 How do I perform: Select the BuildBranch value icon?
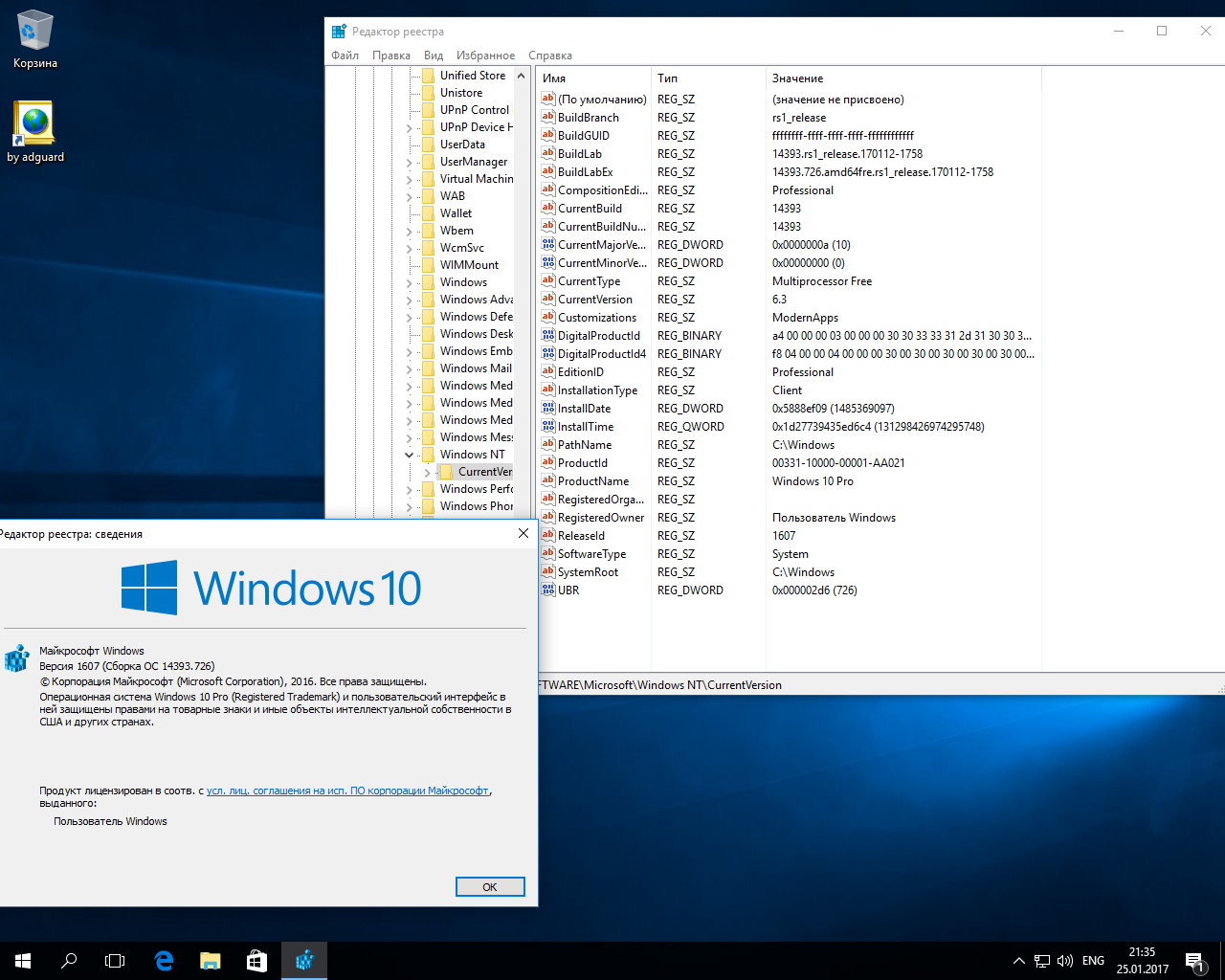coord(548,117)
